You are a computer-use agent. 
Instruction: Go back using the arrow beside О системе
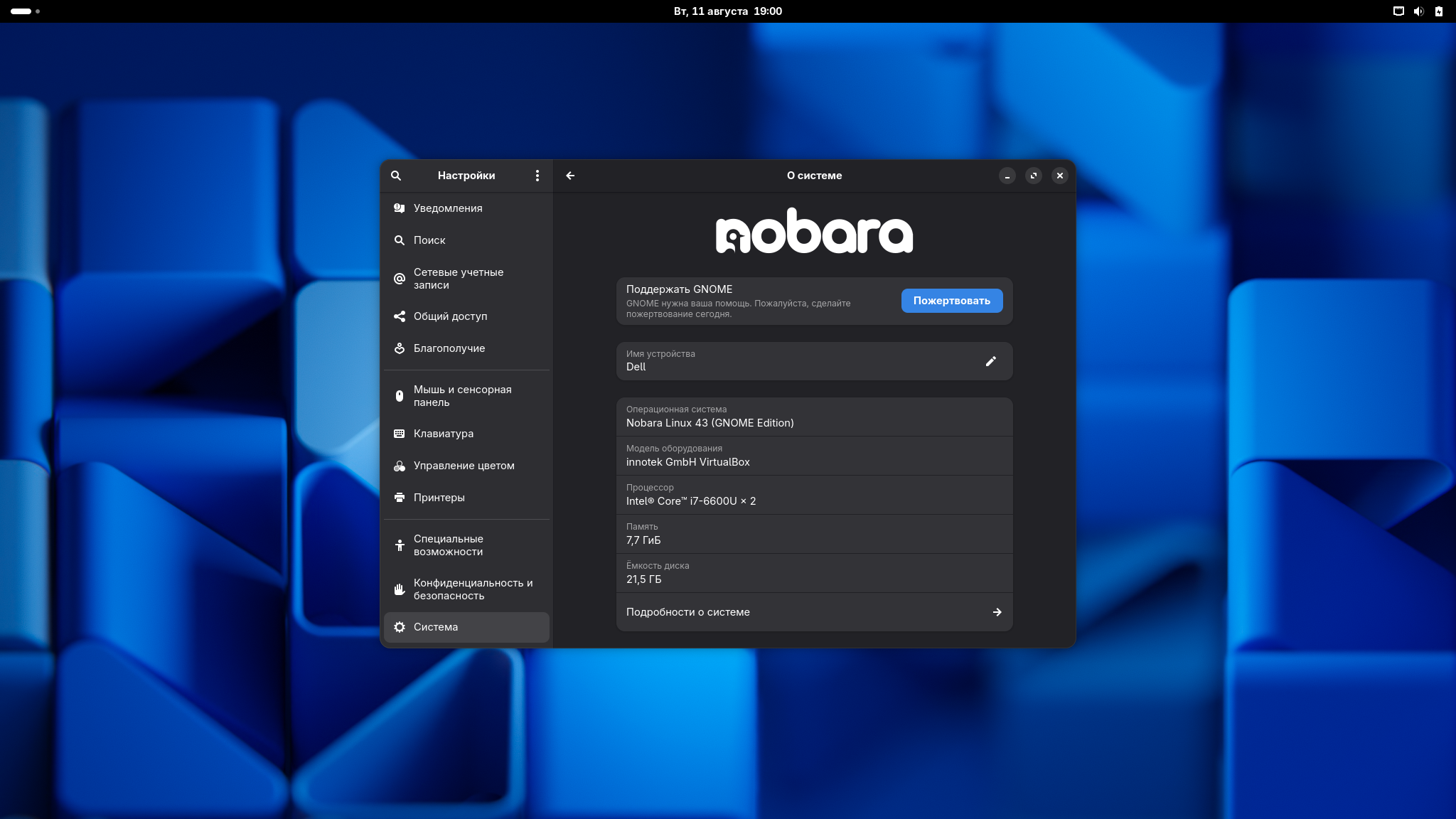[x=570, y=176]
